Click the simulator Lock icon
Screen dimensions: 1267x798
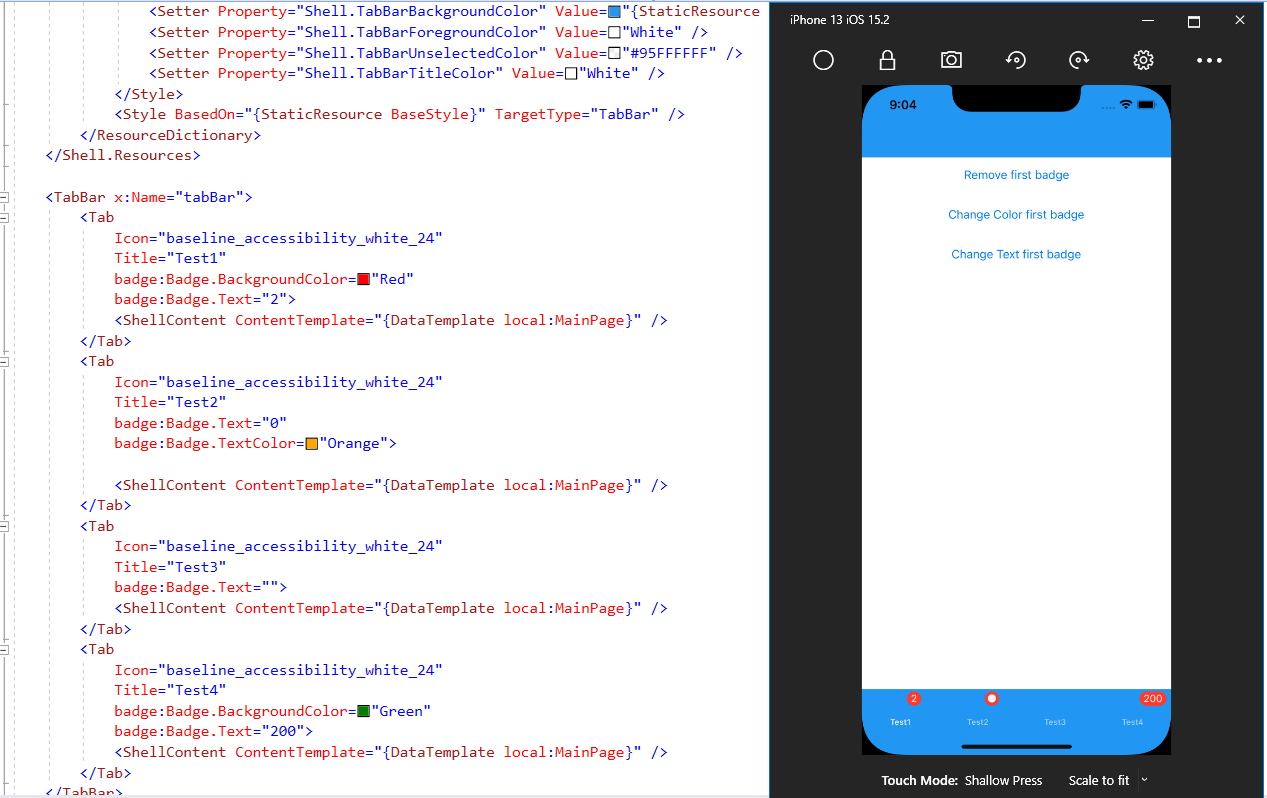[887, 60]
